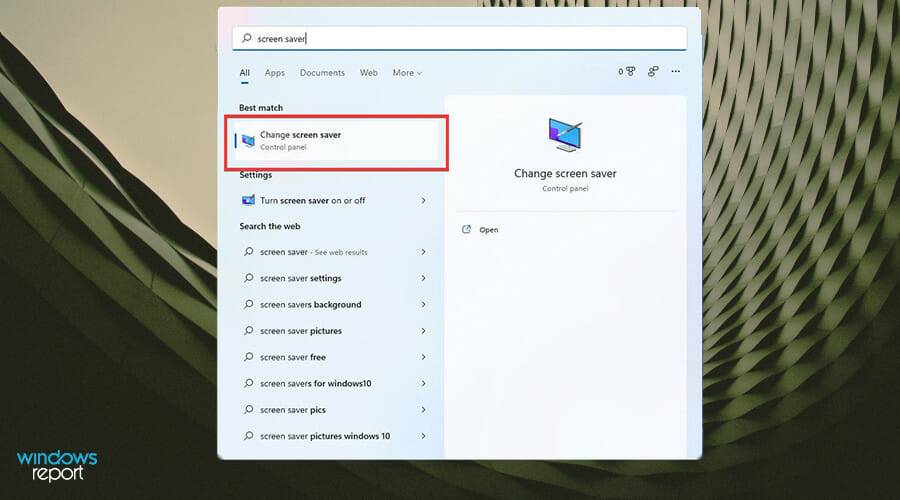Screen dimensions: 900x500
Task: Click Change screen saver title in preview pane
Action: click(565, 173)
